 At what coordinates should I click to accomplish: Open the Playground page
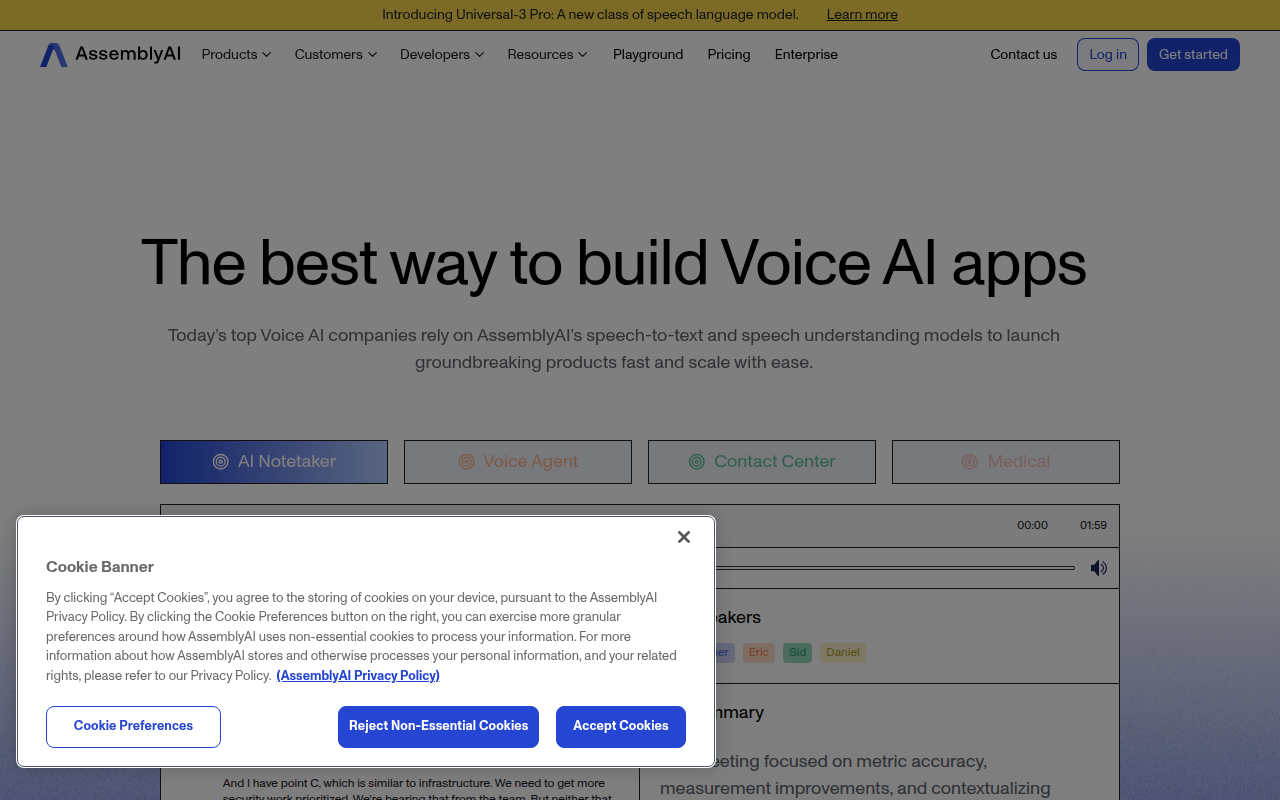[648, 54]
